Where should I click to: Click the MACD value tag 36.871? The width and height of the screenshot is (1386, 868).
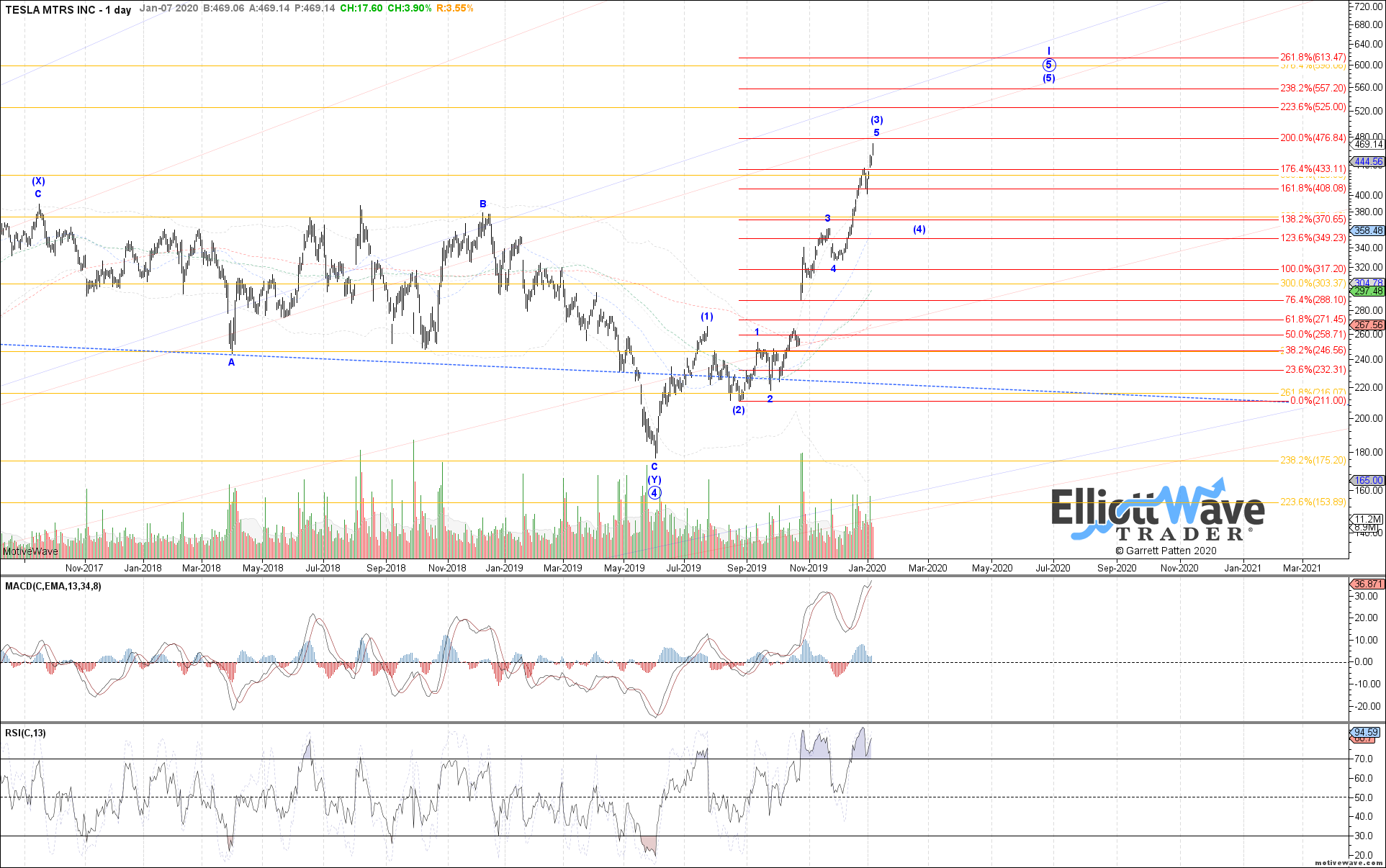point(1367,584)
